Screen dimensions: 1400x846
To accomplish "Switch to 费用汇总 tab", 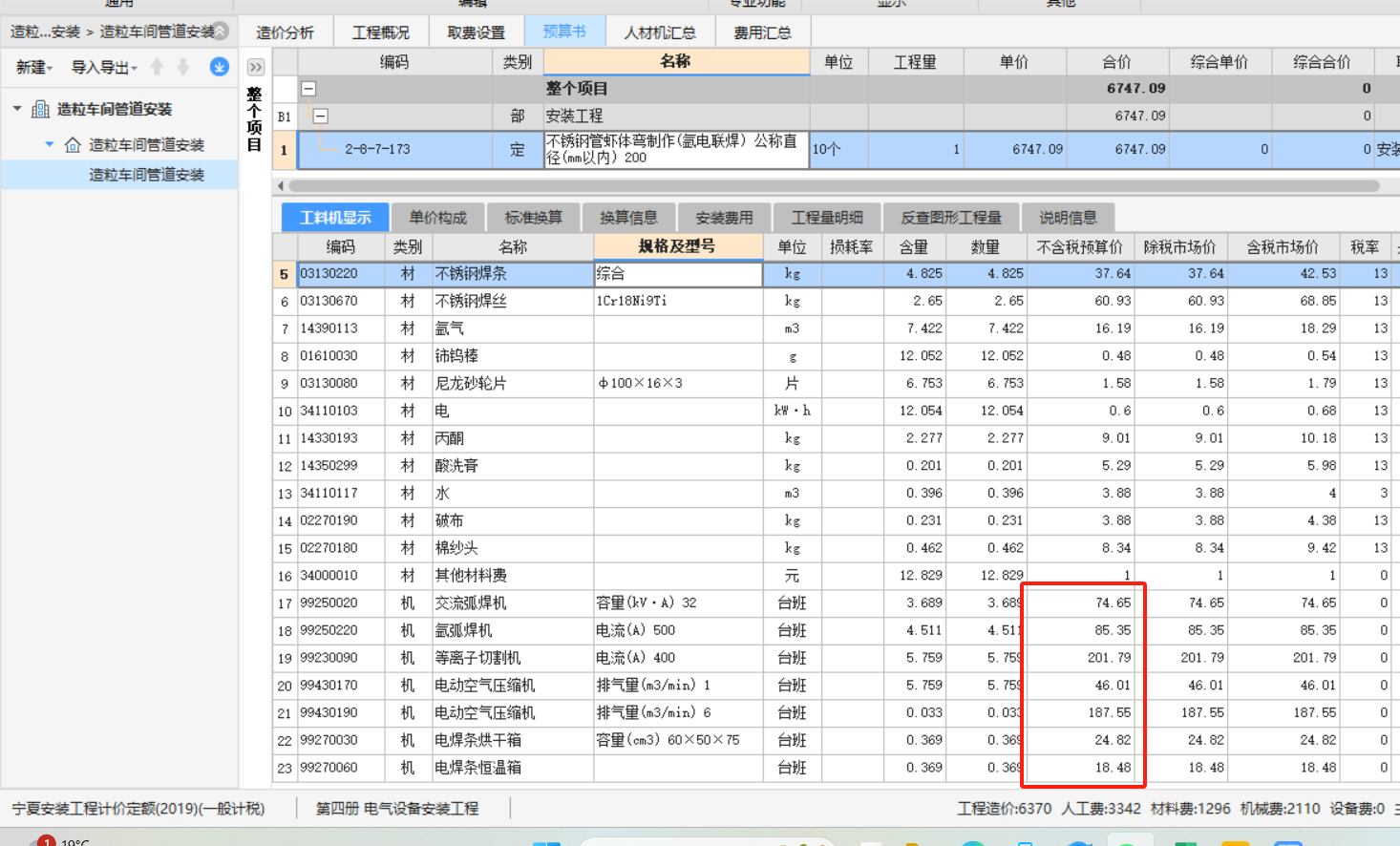I will (762, 32).
